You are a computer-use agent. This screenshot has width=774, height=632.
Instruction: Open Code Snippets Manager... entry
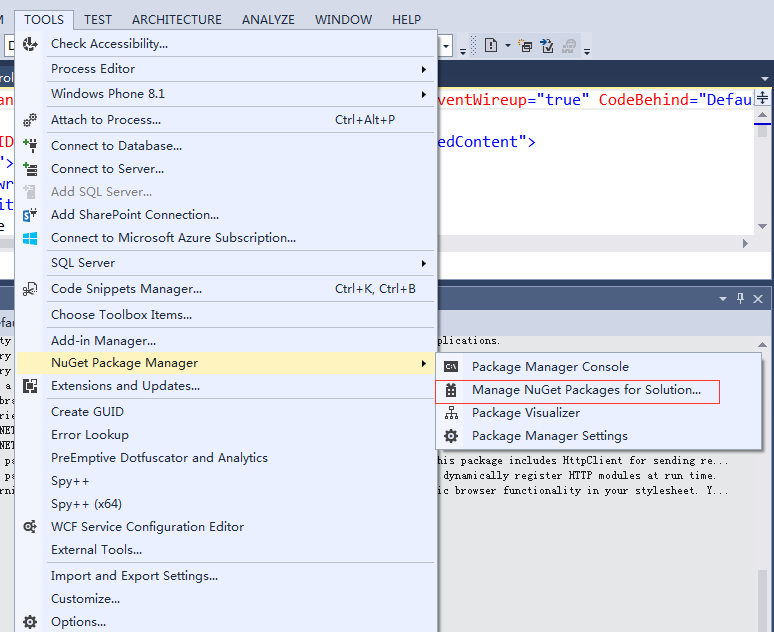[x=126, y=289]
